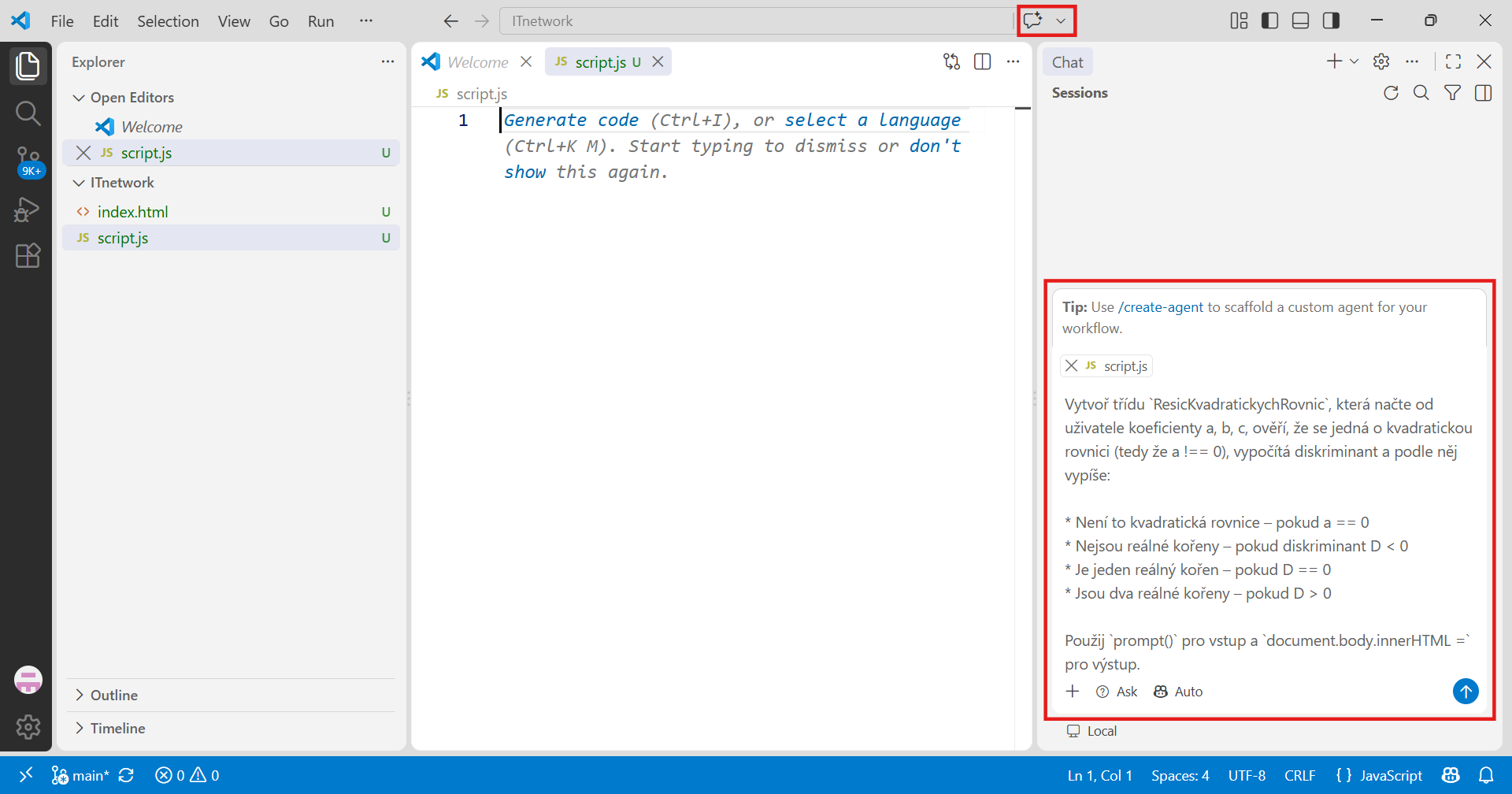Open the Extensions view
Screen dimensions: 1512x794
(28, 256)
